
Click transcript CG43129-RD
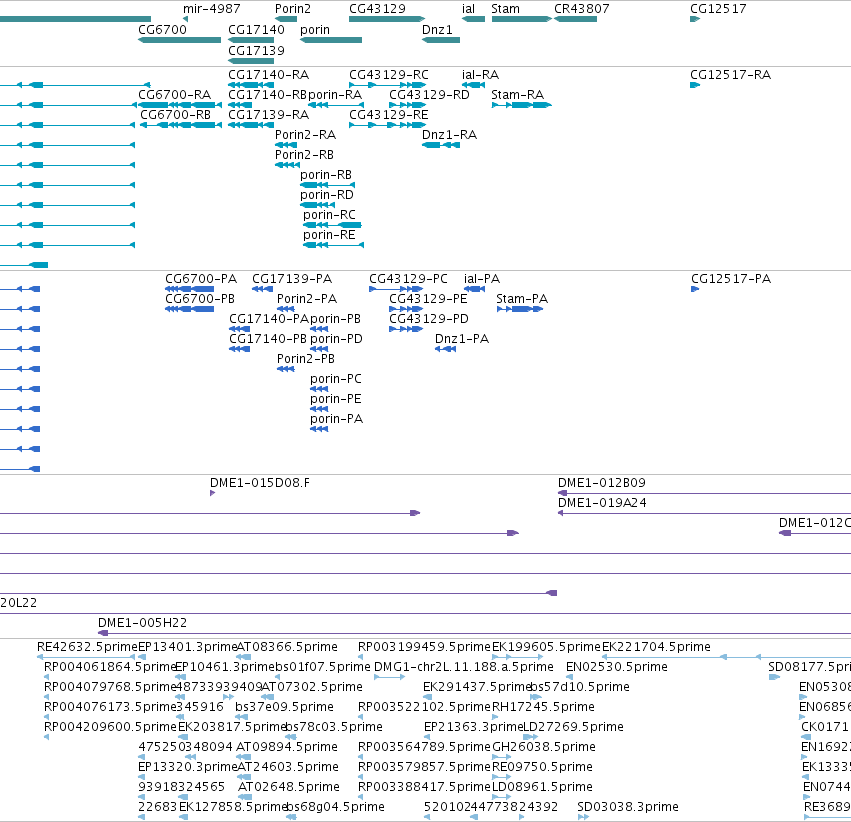click(x=408, y=105)
